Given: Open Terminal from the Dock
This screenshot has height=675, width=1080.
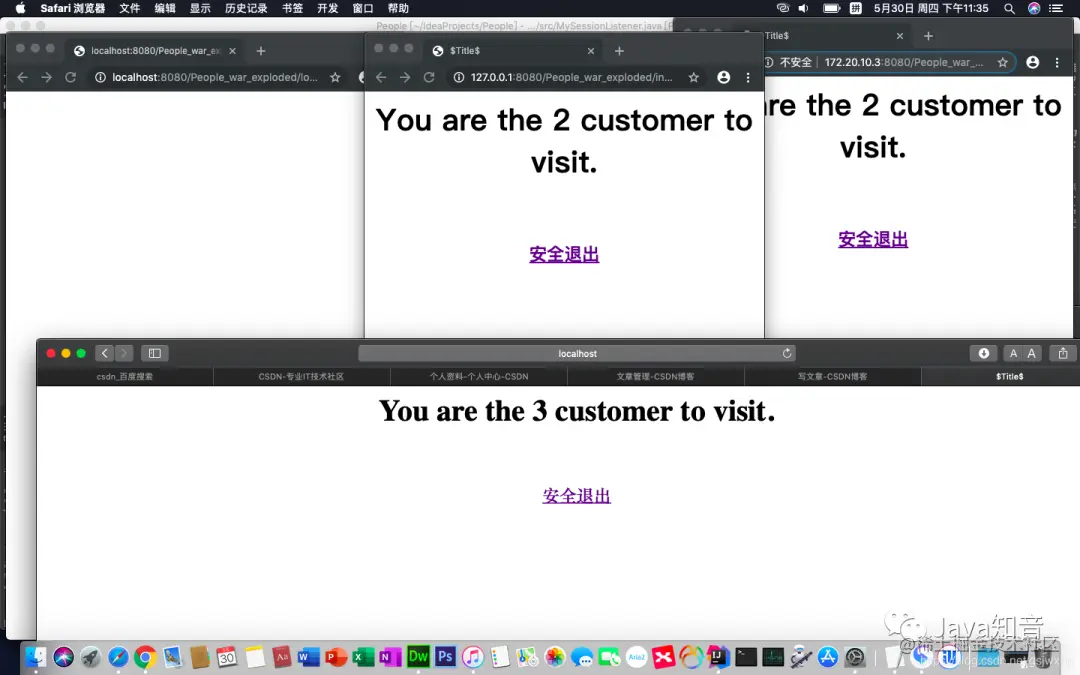Looking at the screenshot, I should pyautogui.click(x=745, y=656).
